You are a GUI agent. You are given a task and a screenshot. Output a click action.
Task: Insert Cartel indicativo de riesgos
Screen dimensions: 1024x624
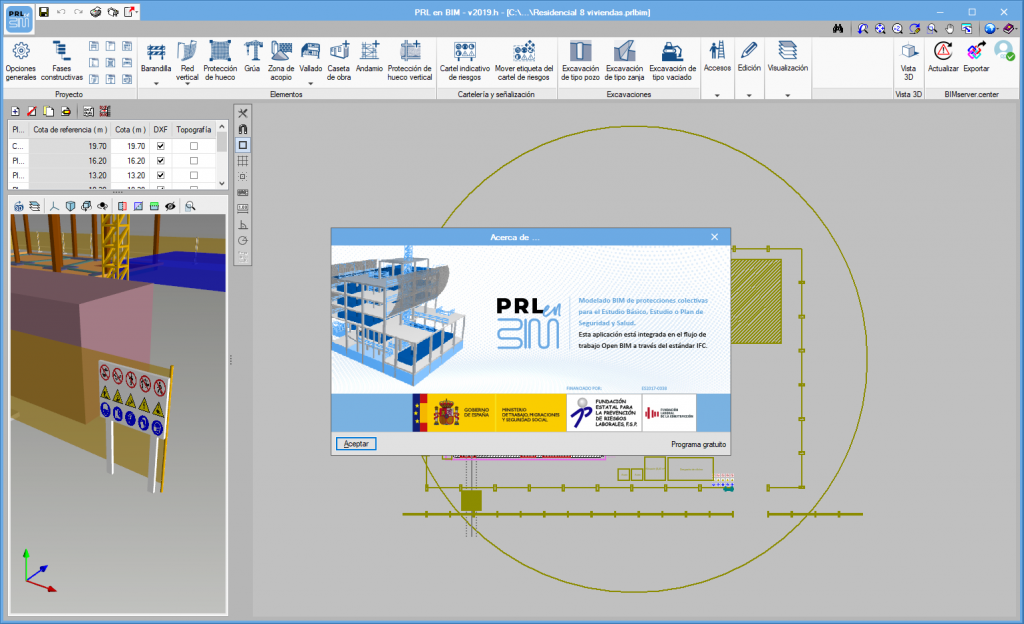(464, 61)
